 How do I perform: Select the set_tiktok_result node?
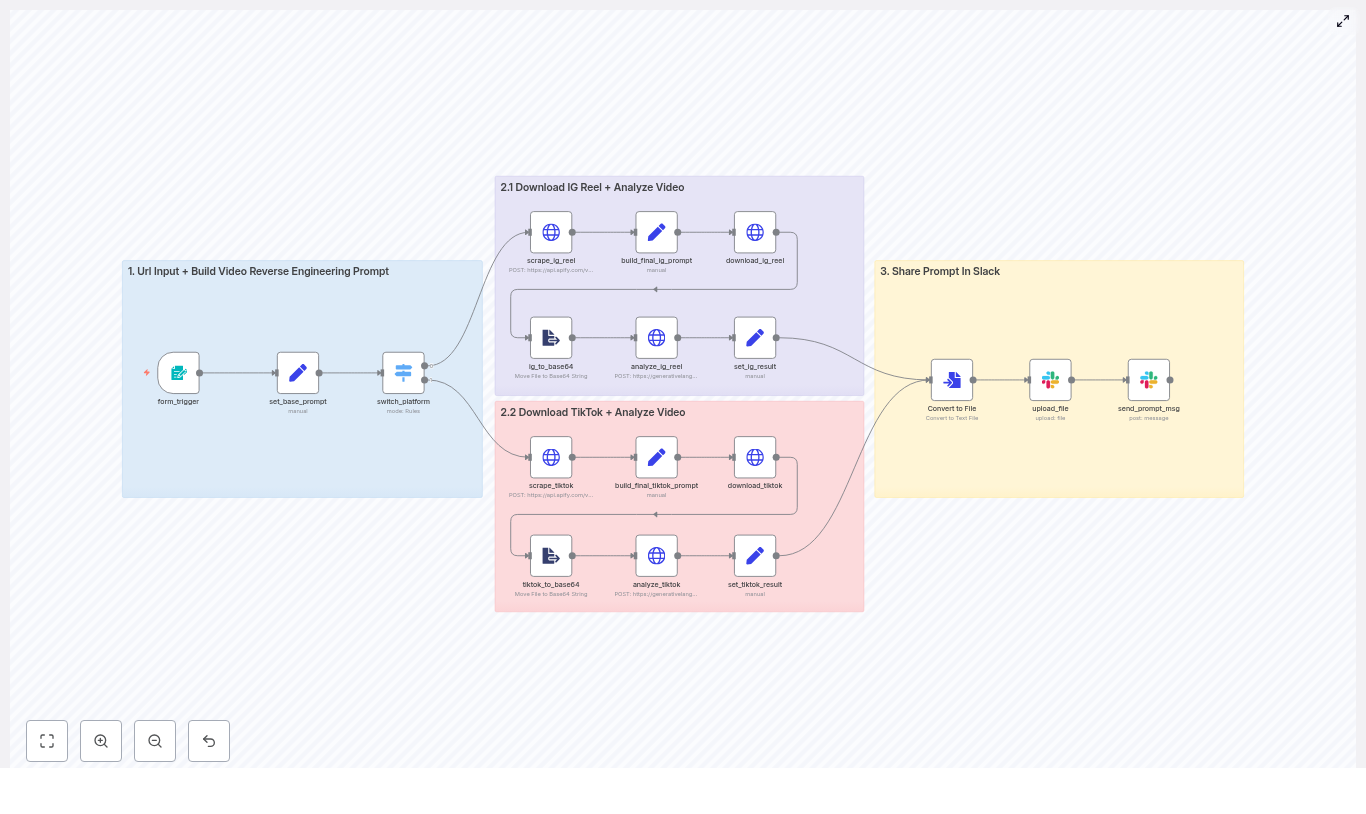(x=755, y=555)
